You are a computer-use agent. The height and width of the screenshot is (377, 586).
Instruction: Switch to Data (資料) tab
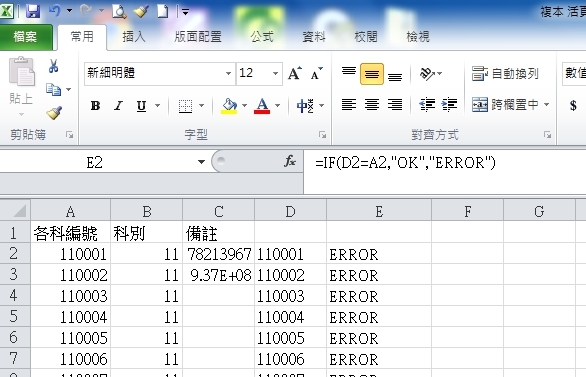coord(314,37)
